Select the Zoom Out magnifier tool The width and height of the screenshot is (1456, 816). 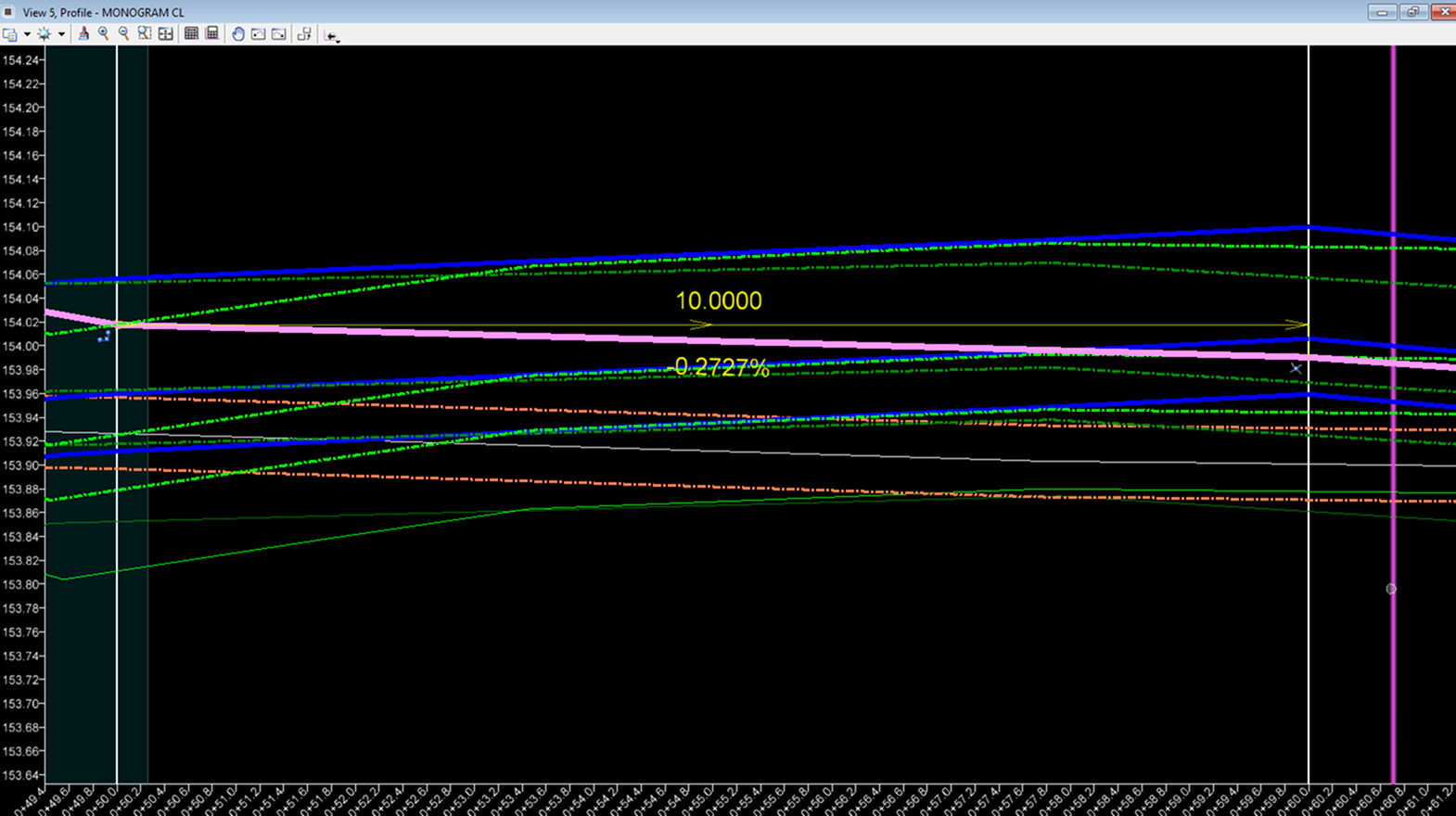[x=124, y=34]
